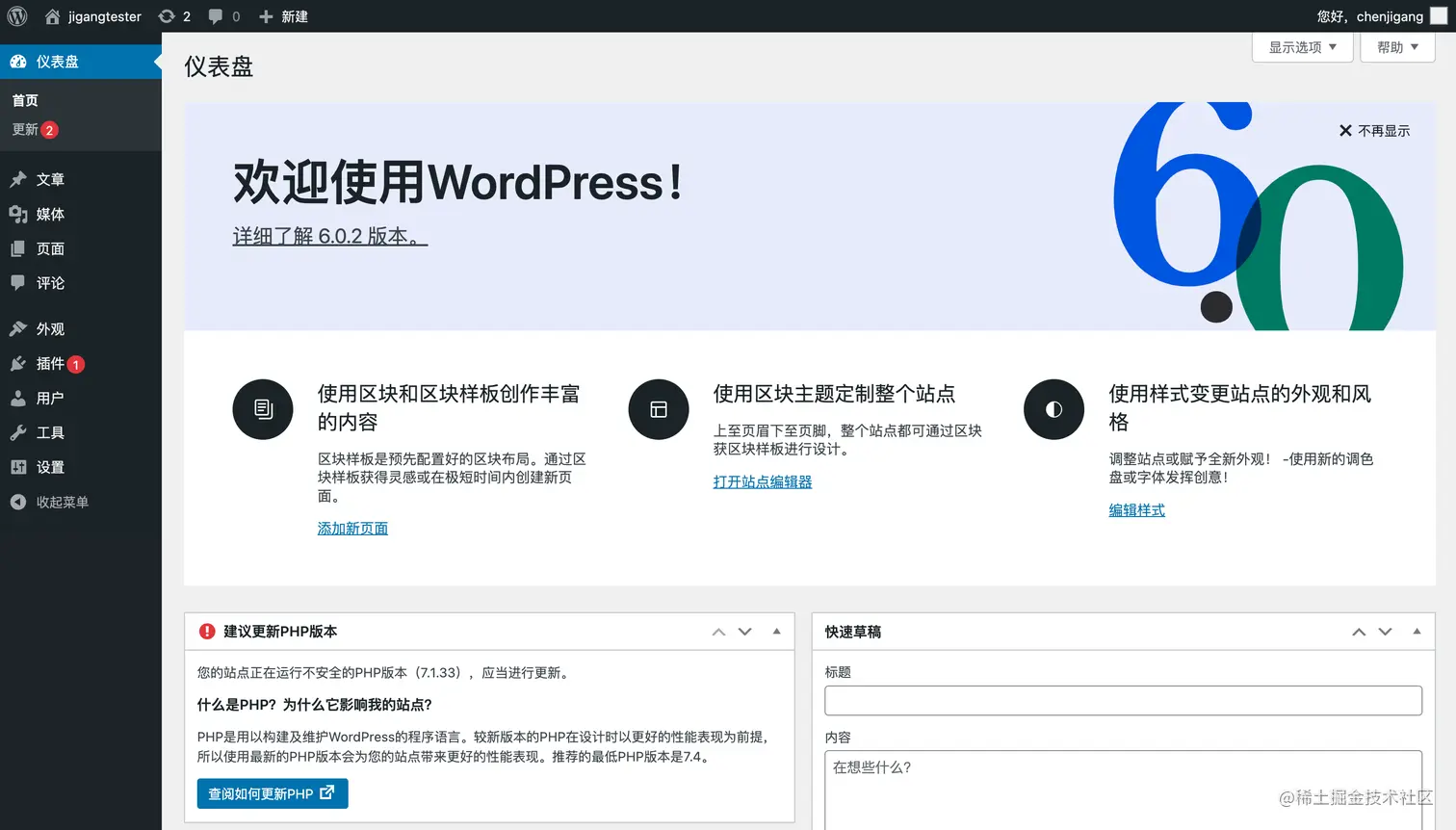Click 快速草稿 widget title
Screen dimensions: 1456x830
pos(853,632)
